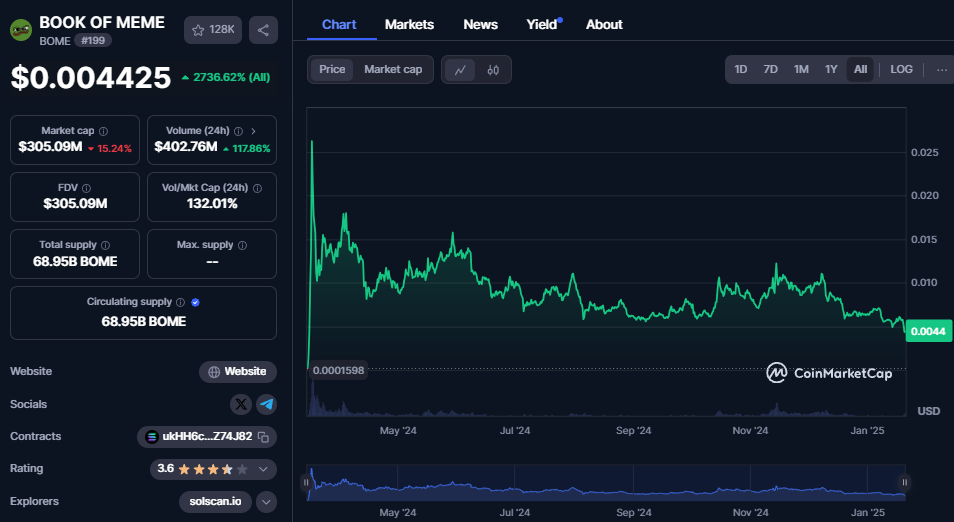Click the #199 rank badge
Image resolution: width=954 pixels, height=522 pixels.
[x=93, y=41]
